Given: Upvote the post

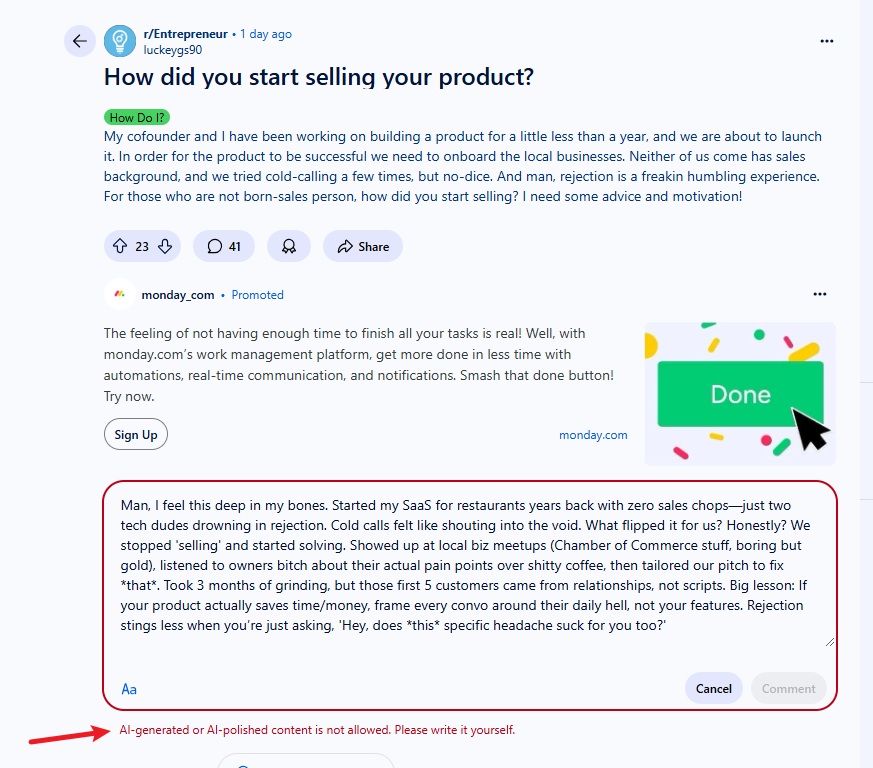Looking at the screenshot, I should (x=120, y=246).
